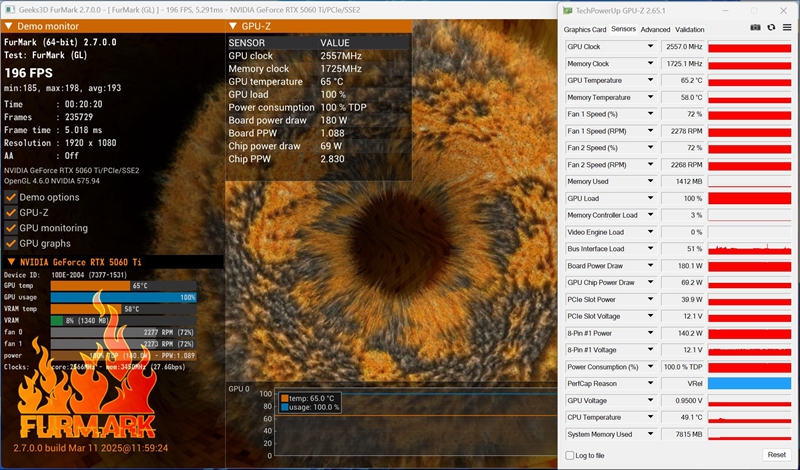Image resolution: width=800 pixels, height=470 pixels.
Task: Disable the GPU graphs checkbox
Action: pyautogui.click(x=10, y=243)
